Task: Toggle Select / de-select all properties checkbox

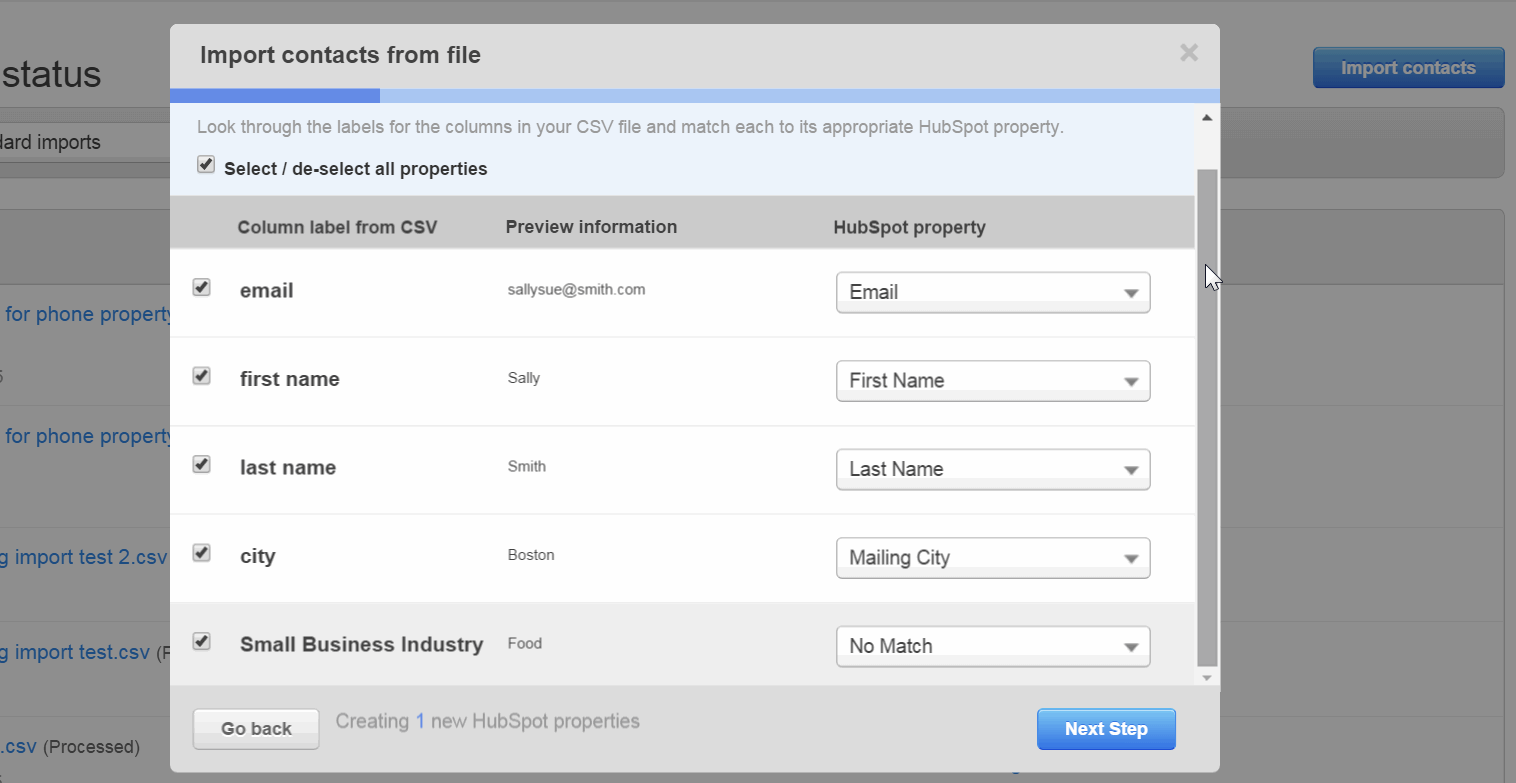Action: point(206,165)
